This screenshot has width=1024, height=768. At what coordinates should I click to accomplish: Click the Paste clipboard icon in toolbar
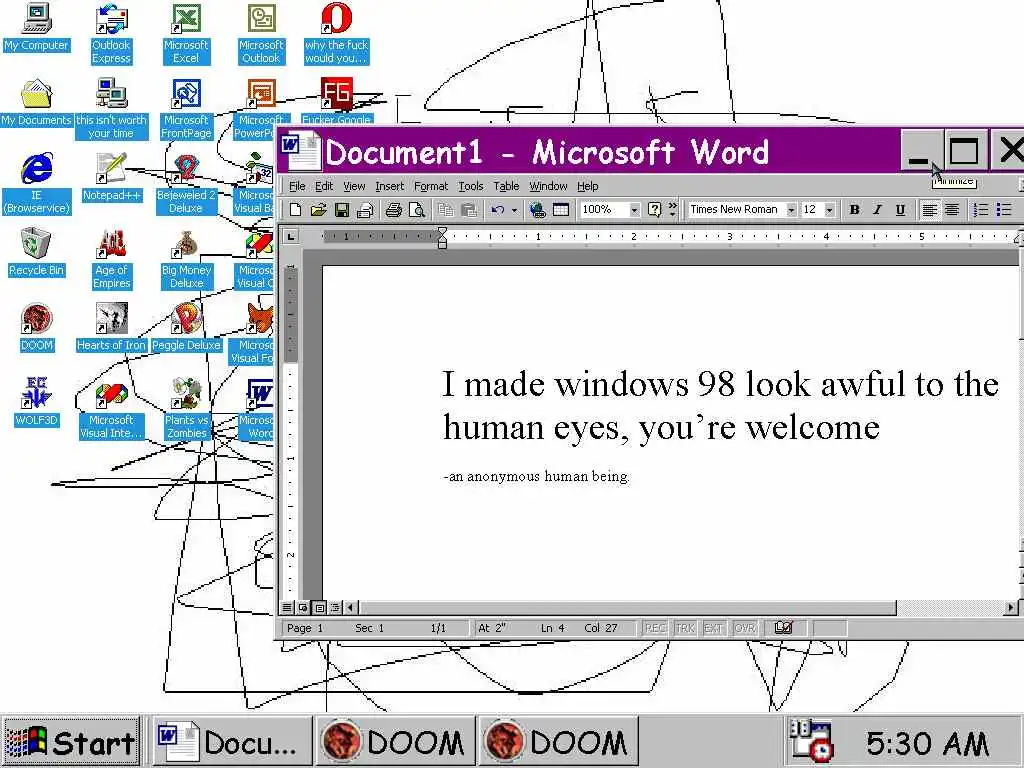point(469,210)
